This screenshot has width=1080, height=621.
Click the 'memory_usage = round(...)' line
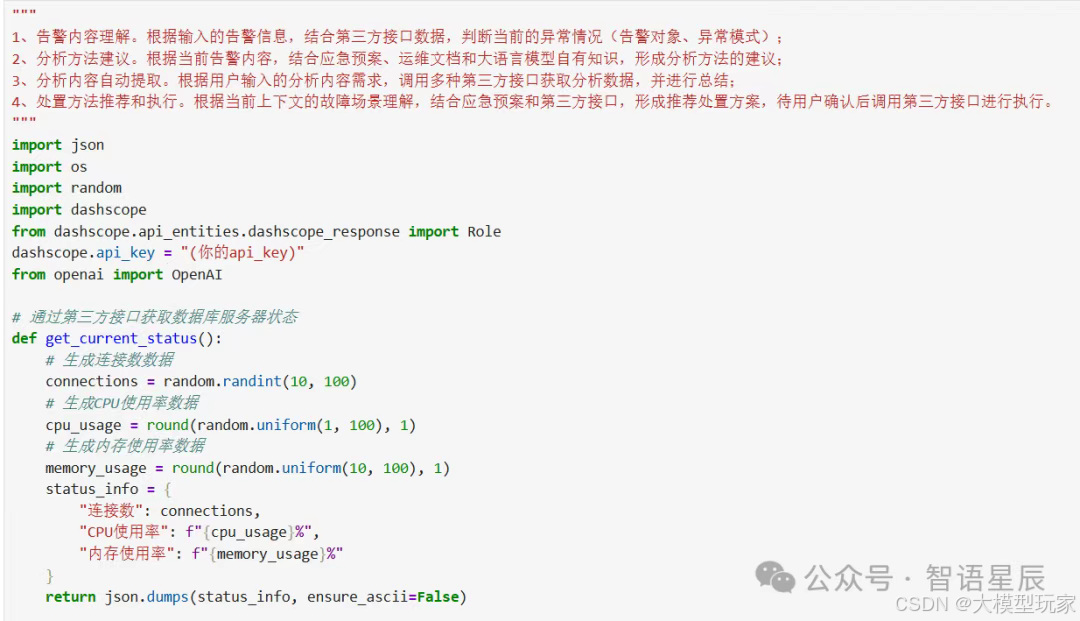(x=247, y=468)
